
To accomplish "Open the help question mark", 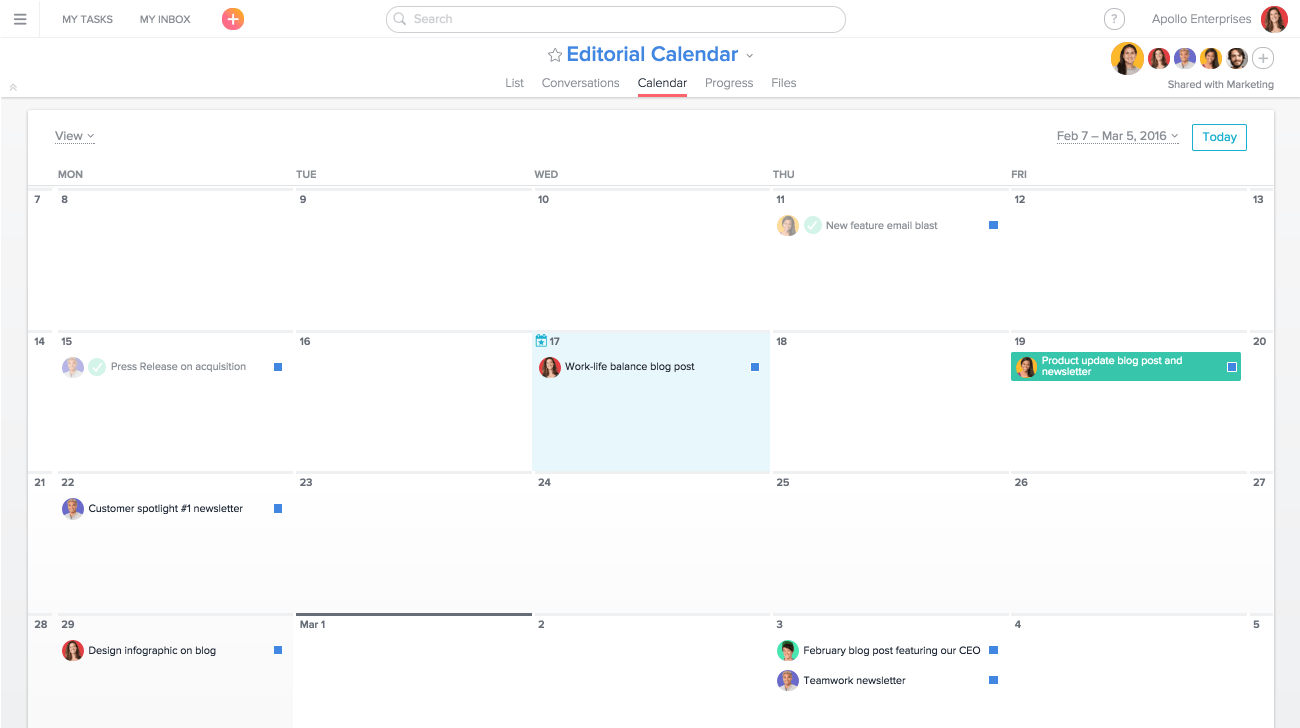I will 1114,18.
